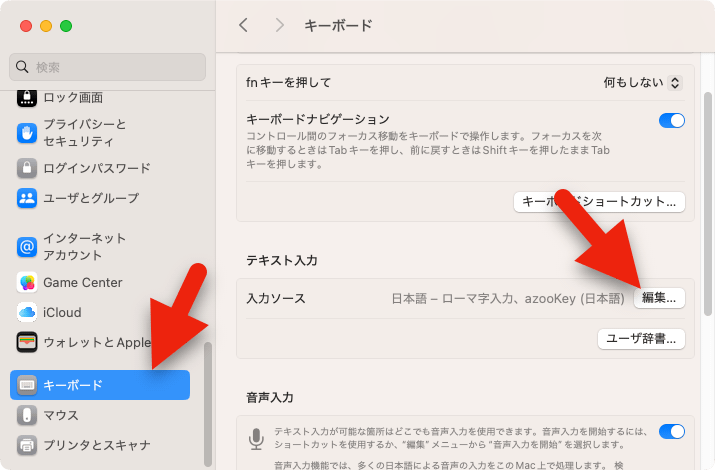This screenshot has height=470, width=715.
Task: Click the iCloud cloud icon
Action: click(x=27, y=312)
